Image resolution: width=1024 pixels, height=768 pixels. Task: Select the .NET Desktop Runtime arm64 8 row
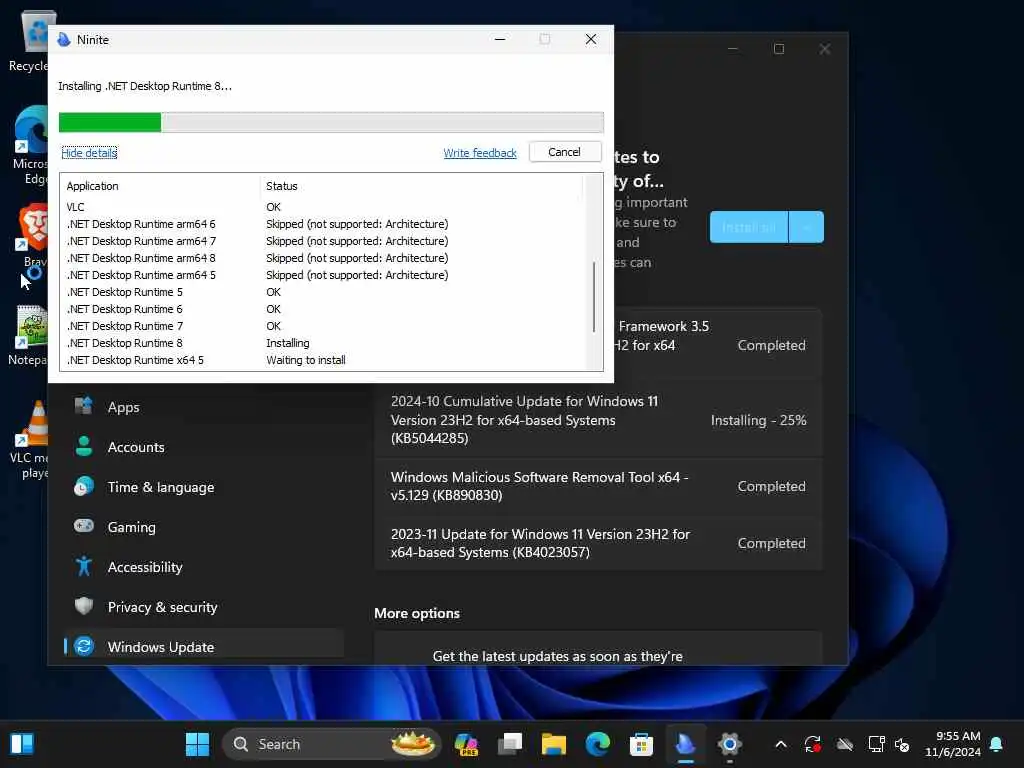pos(323,258)
